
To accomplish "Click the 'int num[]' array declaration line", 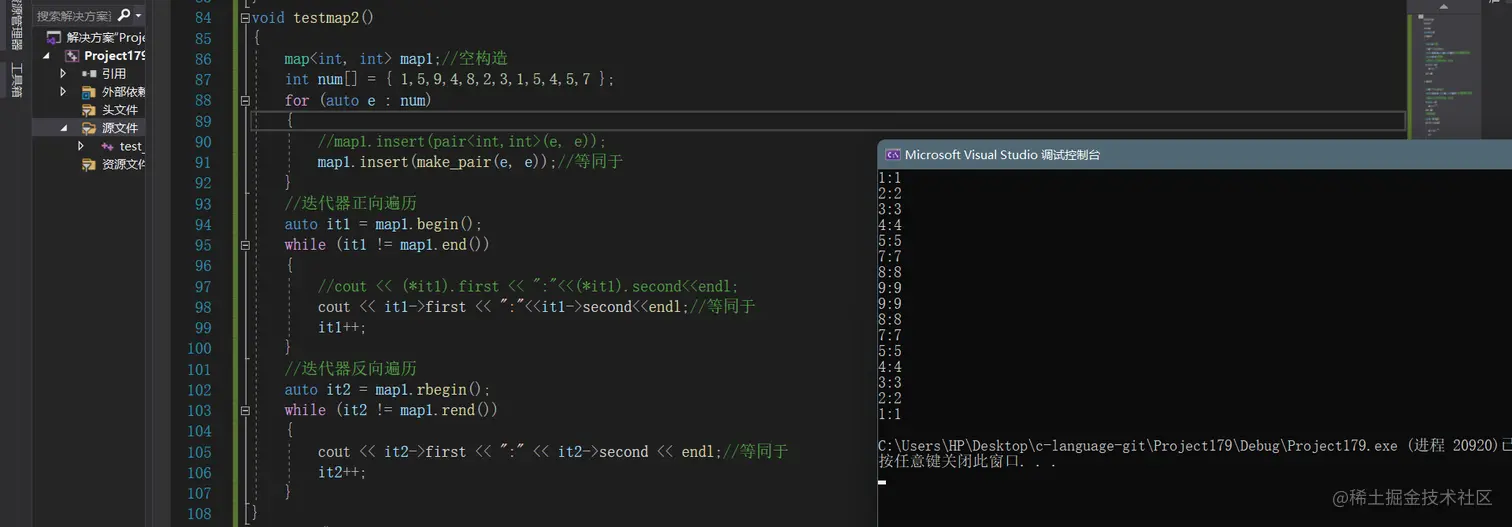I will pos(450,79).
